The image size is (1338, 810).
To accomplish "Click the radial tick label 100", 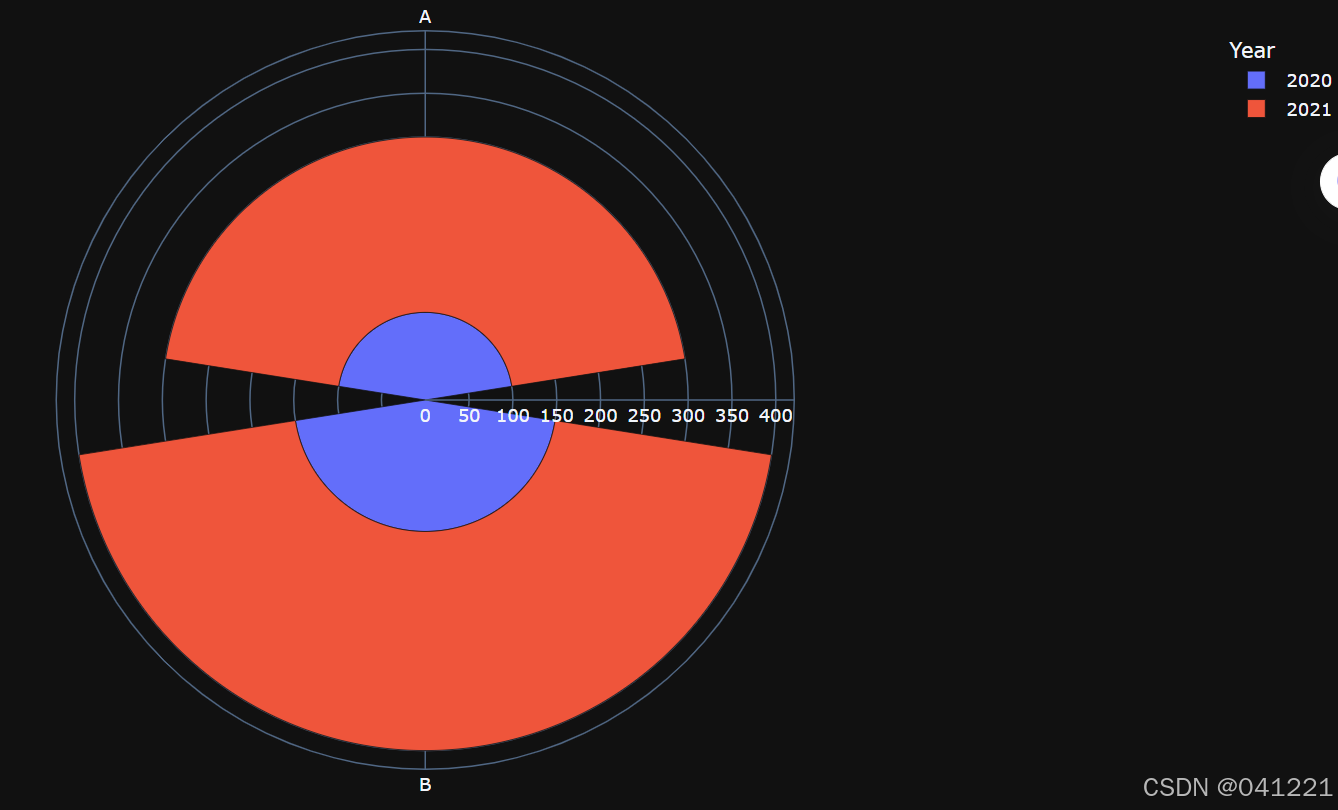I will click(513, 415).
